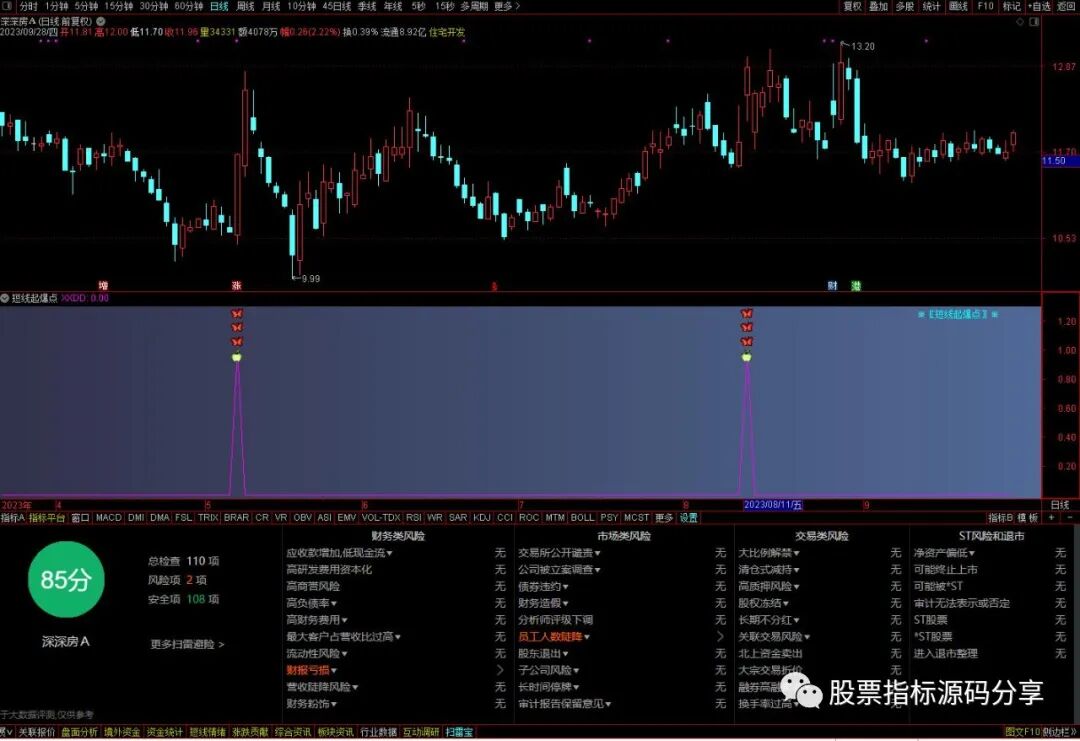Viewport: 1080px width, 741px height.
Task: Click the 港 marker below the candlesticks
Action: [855, 285]
